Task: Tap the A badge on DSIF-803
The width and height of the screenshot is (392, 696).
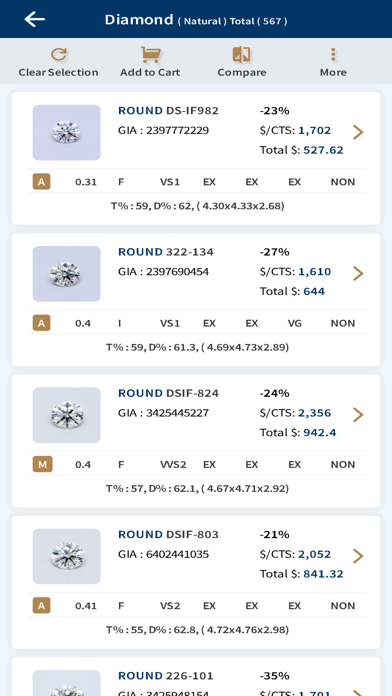Action: [x=41, y=605]
